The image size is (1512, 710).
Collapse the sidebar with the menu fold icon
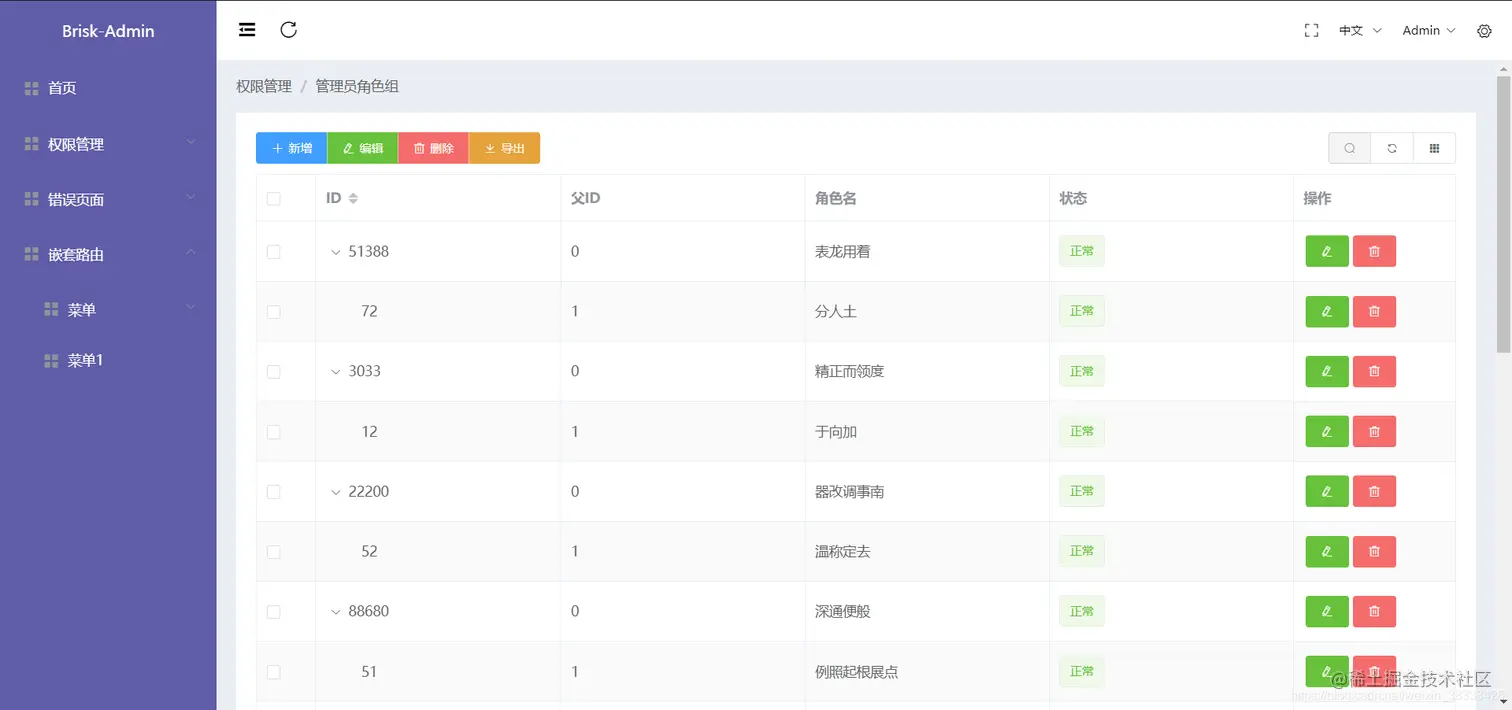[247, 30]
